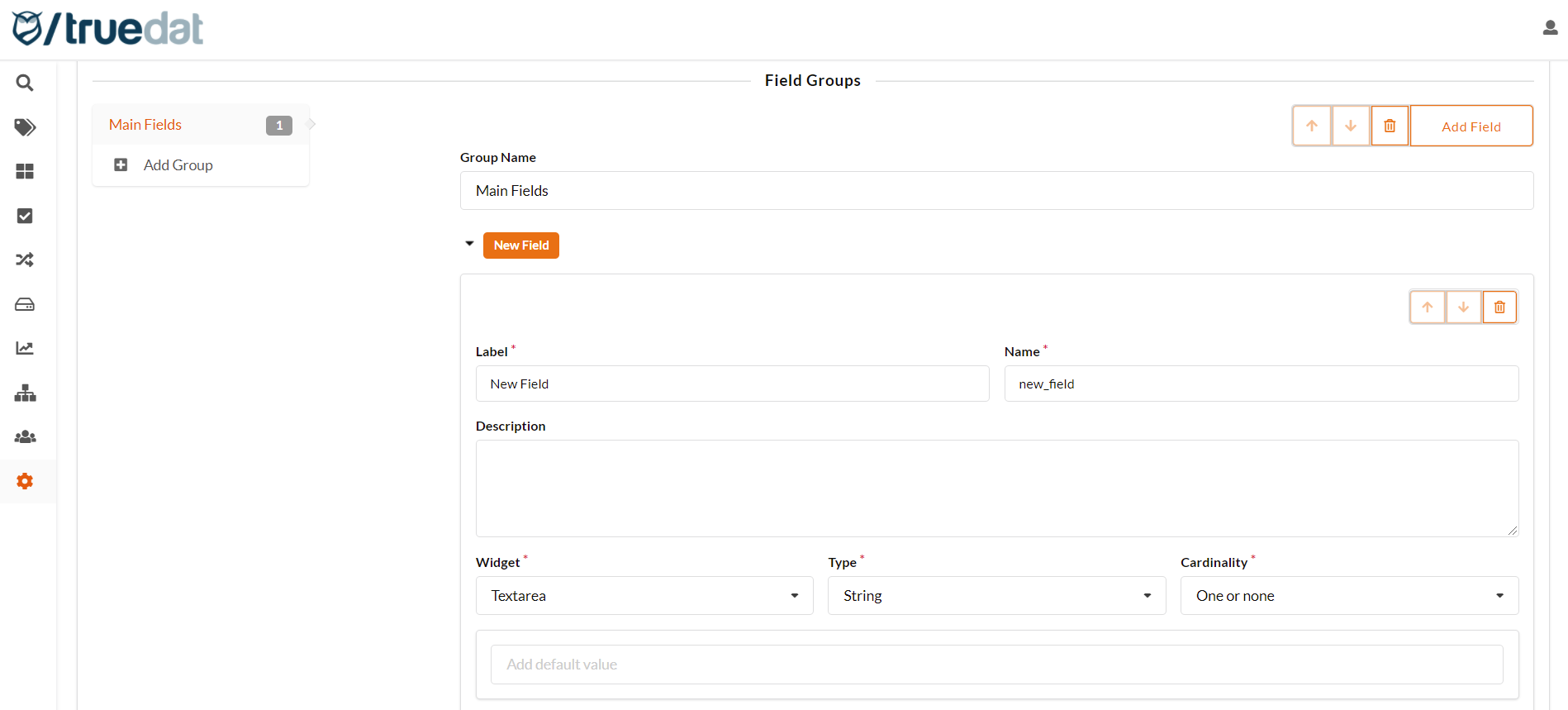This screenshot has width=1568, height=710.
Task: Open search from the sidebar magnifier icon
Action: 25,83
